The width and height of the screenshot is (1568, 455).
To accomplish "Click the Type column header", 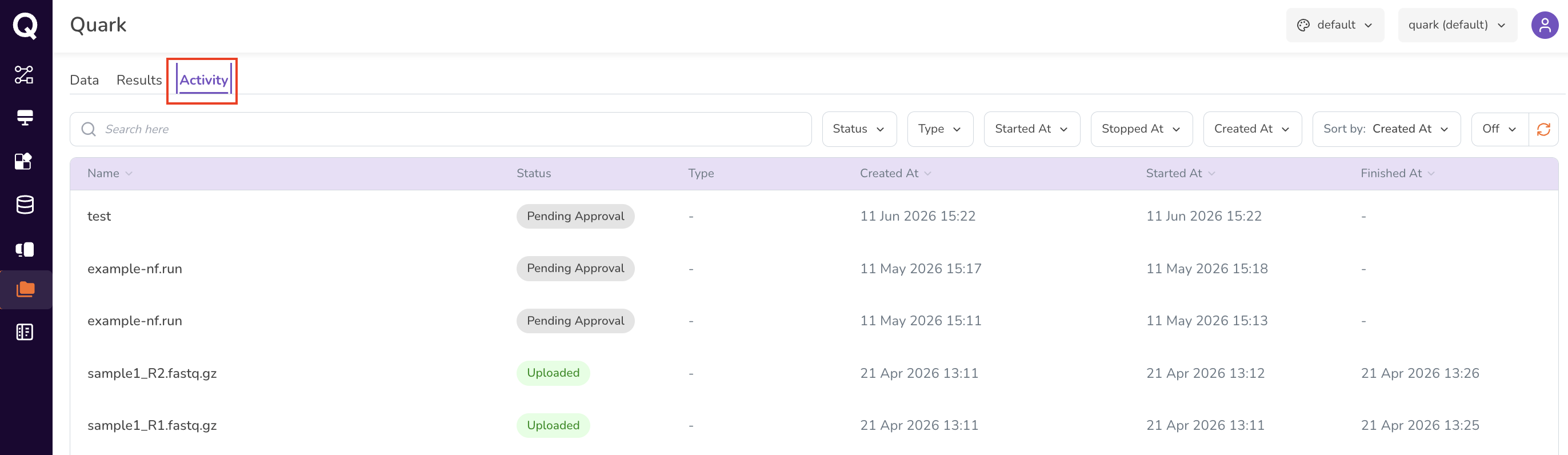I will click(x=701, y=174).
